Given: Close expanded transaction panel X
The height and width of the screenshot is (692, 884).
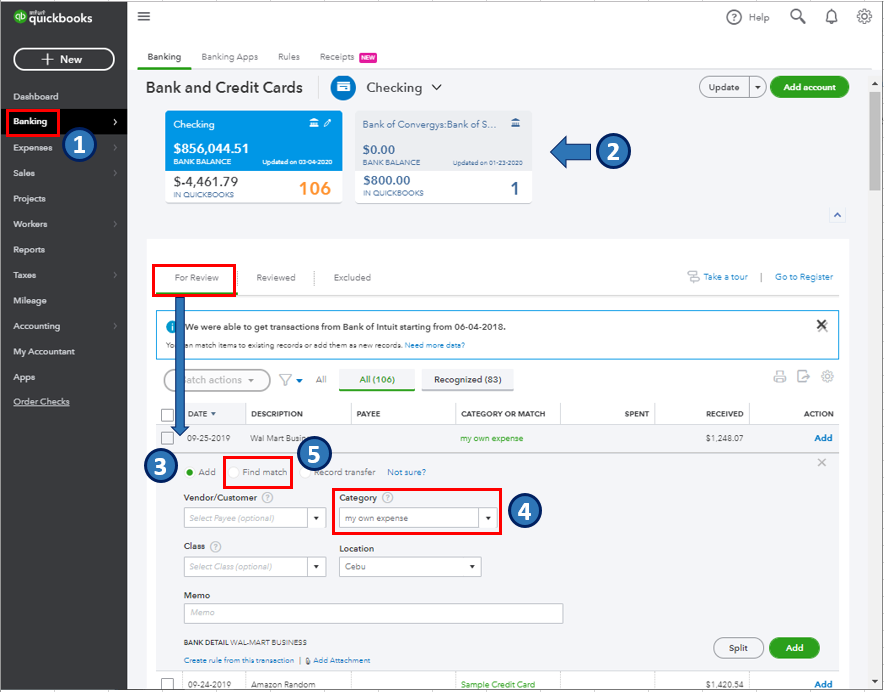Looking at the screenshot, I should 822,462.
